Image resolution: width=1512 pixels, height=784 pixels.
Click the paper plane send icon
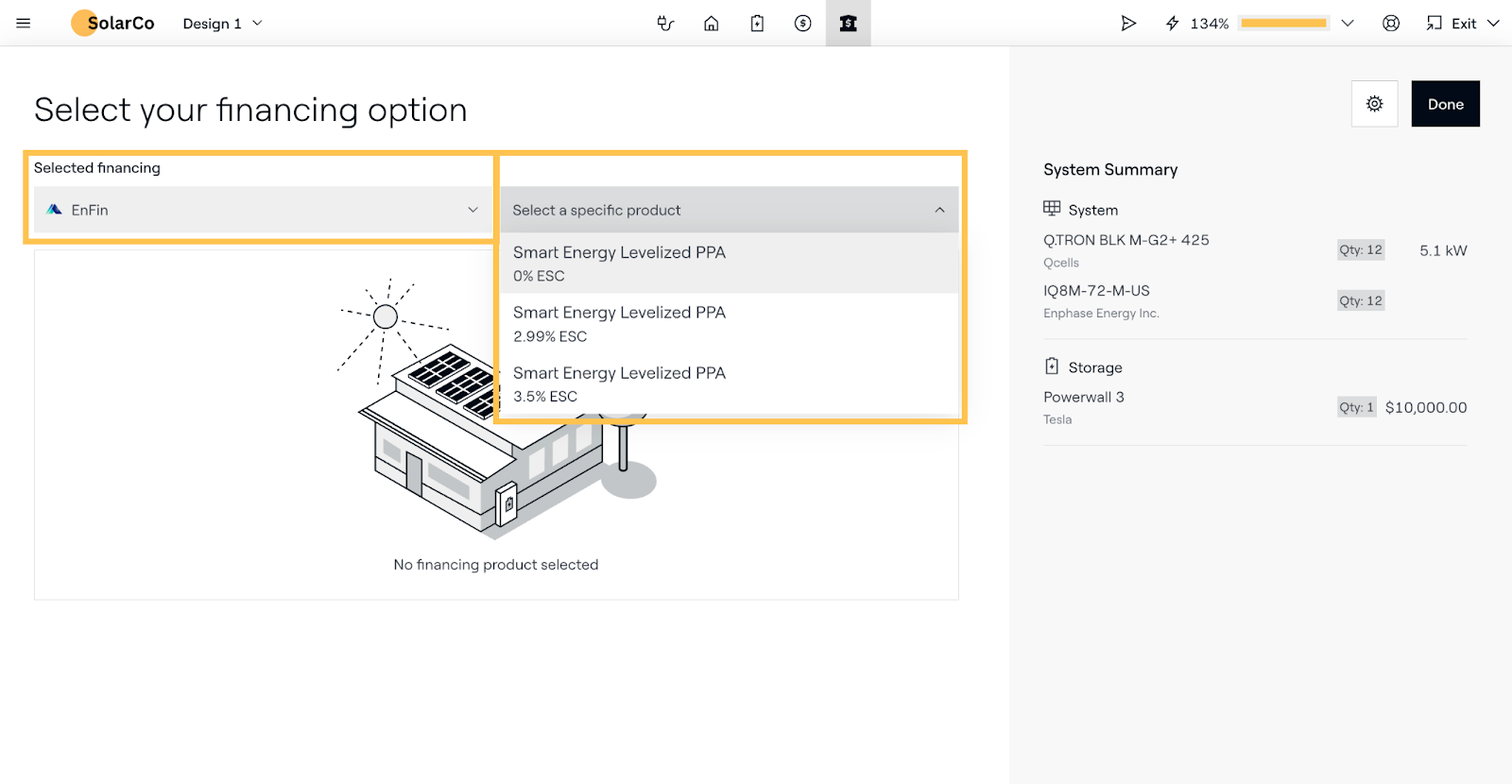[x=1127, y=24]
